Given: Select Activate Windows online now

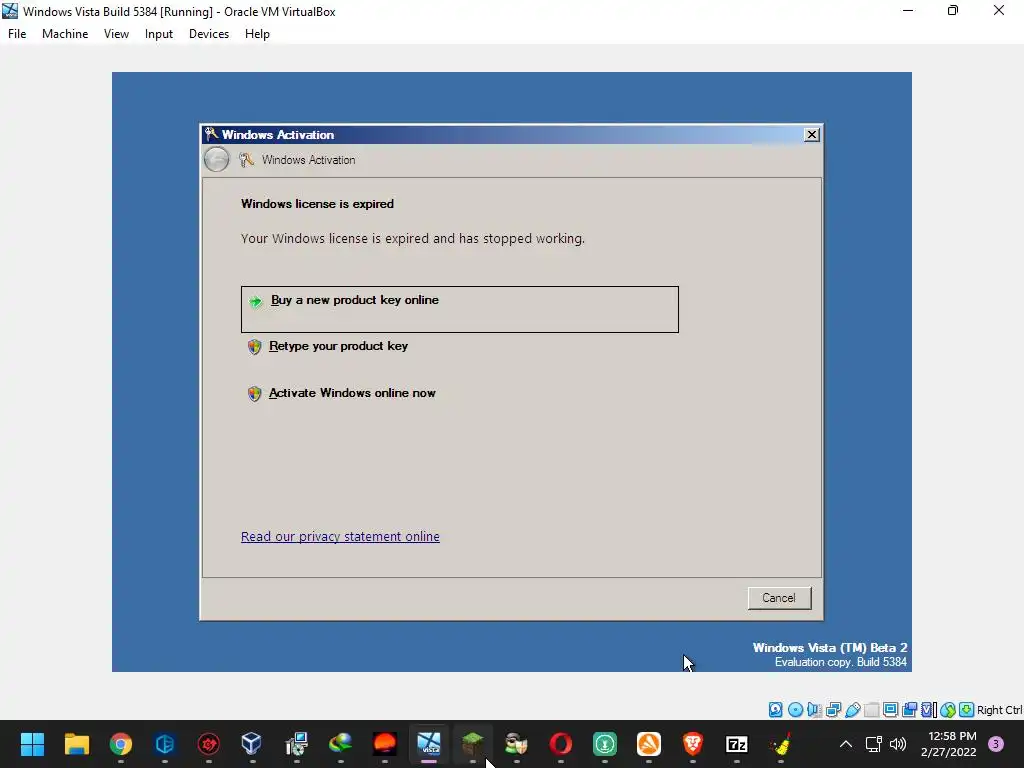Looking at the screenshot, I should click(352, 393).
